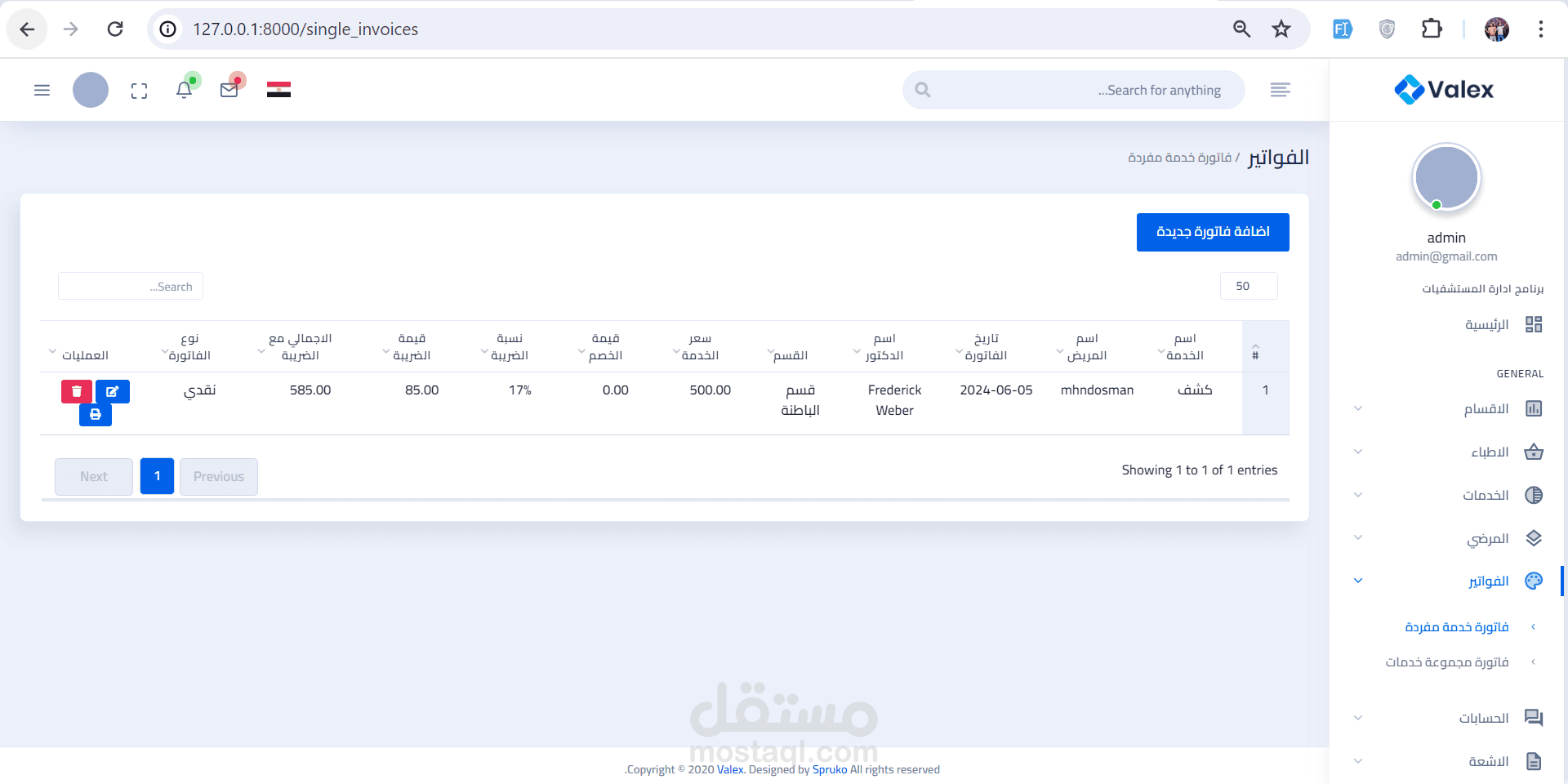Sort the table by the # column
This screenshot has height=784, width=1568.
pos(1255,351)
